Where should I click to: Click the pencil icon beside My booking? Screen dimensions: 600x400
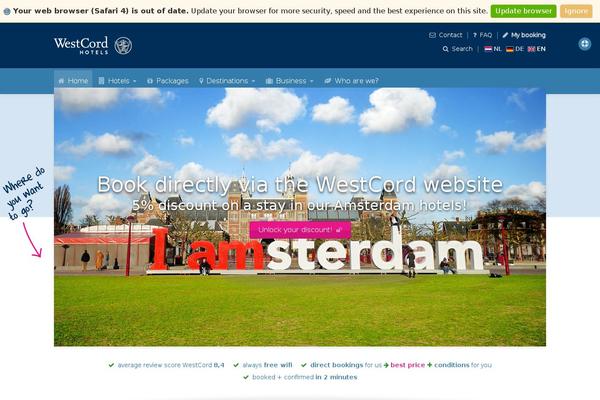(505, 35)
